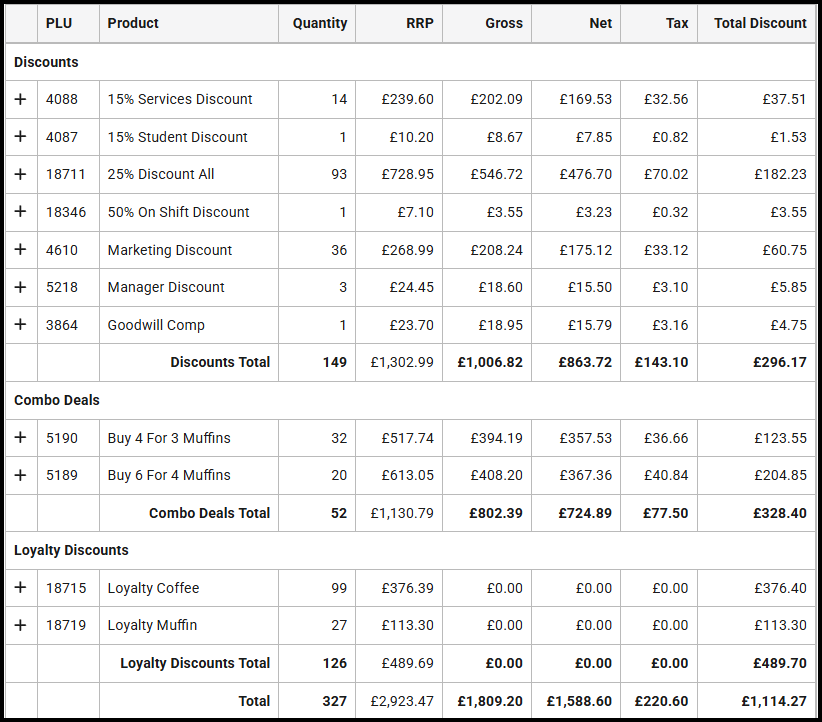Expand the 15% Student Discount row
This screenshot has height=722, width=822.
(x=20, y=137)
